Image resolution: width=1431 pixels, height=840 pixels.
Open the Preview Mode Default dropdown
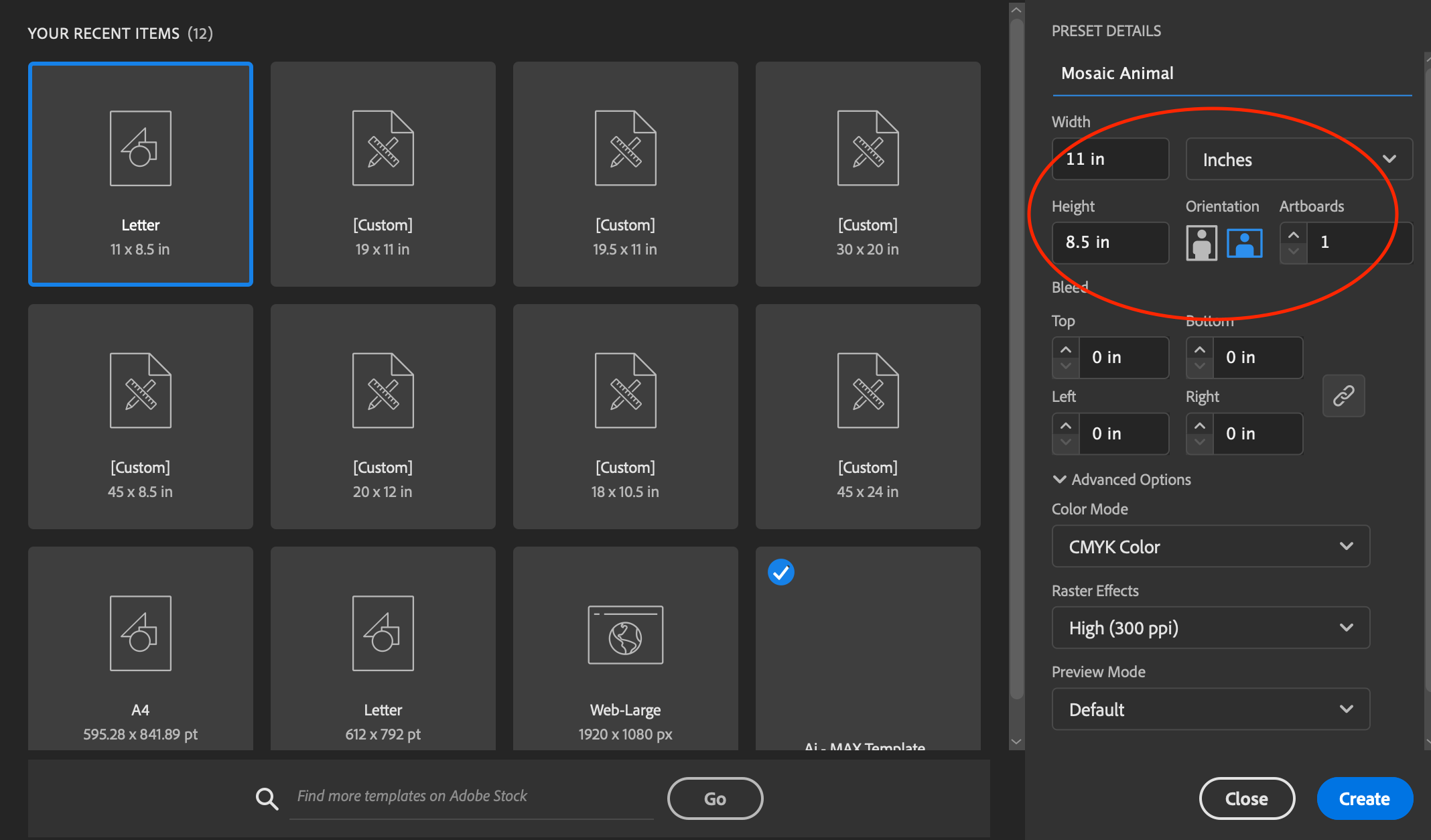click(1210, 709)
